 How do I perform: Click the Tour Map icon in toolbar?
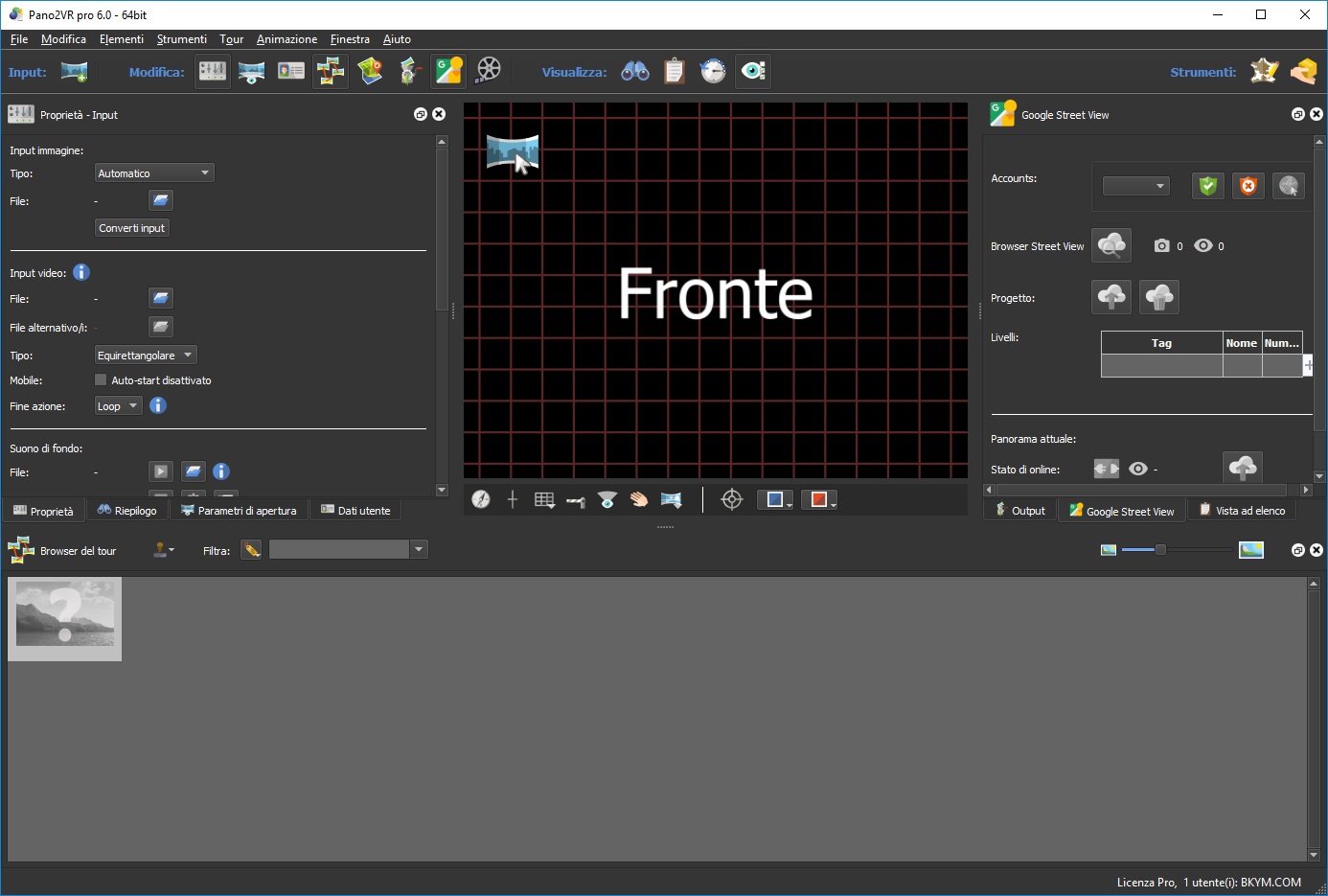pyautogui.click(x=370, y=71)
